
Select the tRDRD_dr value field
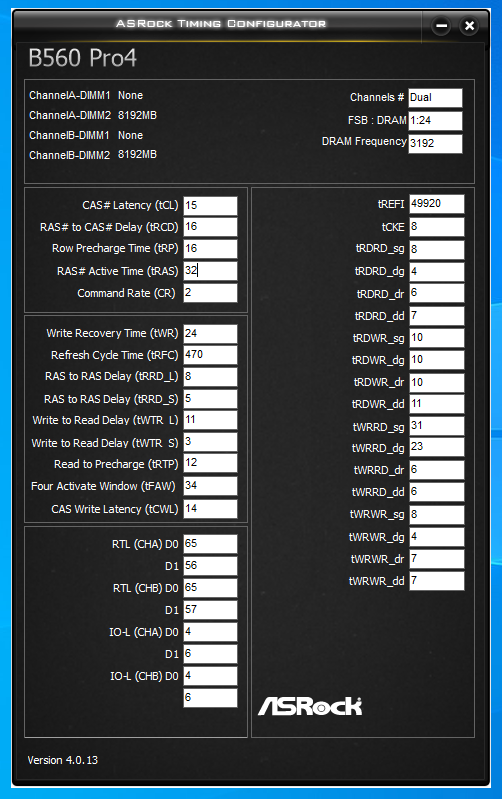437,293
